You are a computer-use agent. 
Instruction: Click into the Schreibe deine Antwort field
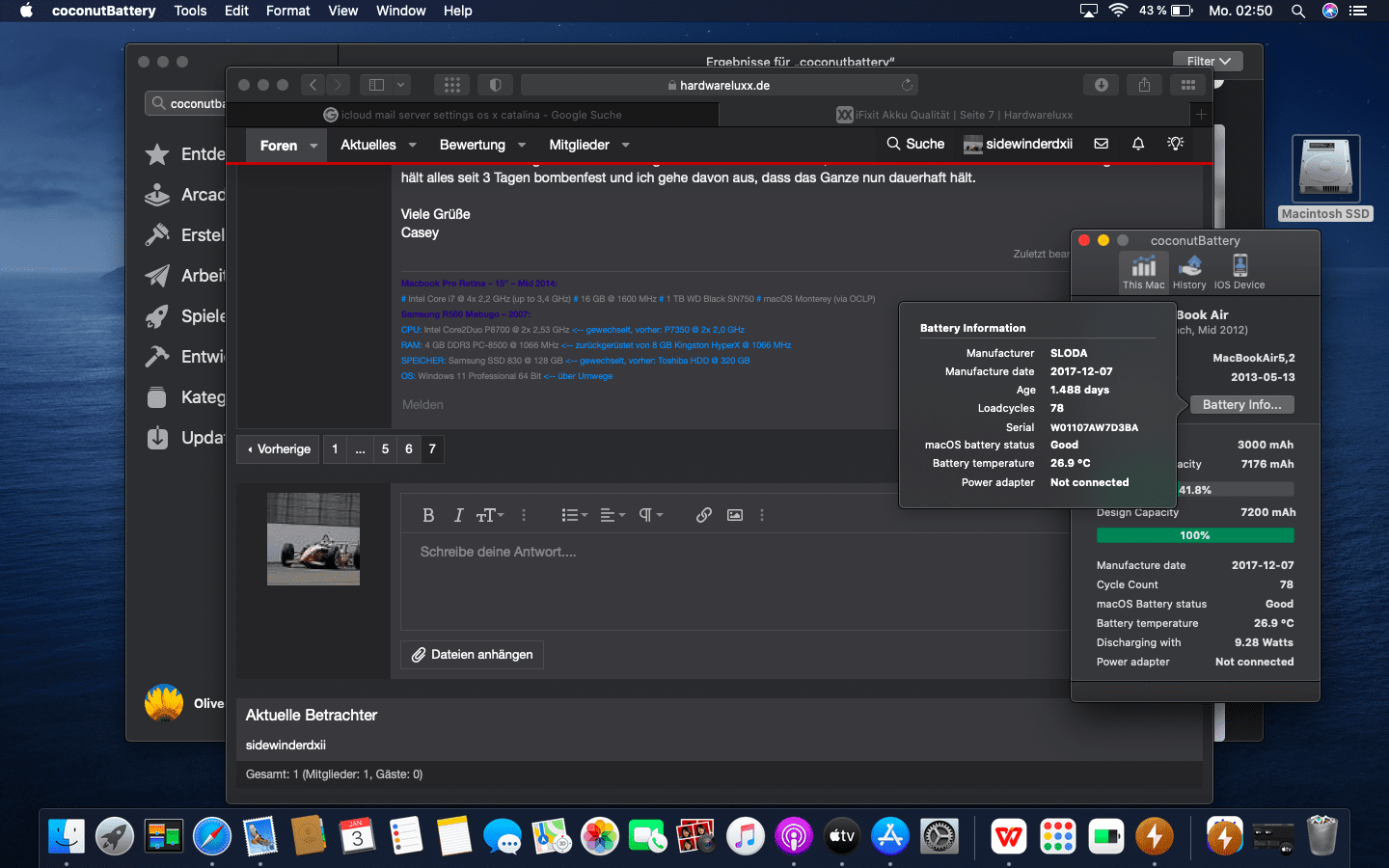point(733,583)
